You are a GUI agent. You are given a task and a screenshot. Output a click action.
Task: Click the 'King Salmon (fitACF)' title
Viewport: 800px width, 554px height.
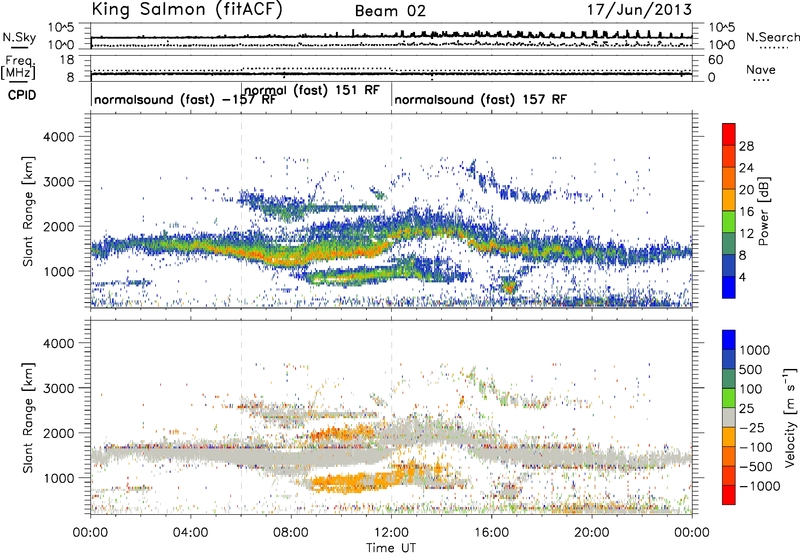(x=187, y=10)
